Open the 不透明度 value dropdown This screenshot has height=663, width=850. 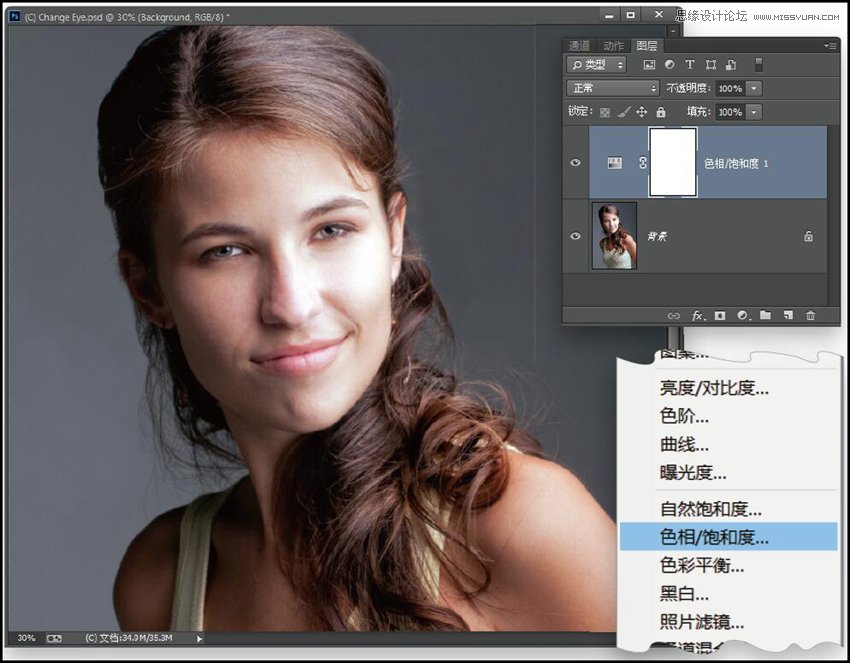pos(754,88)
